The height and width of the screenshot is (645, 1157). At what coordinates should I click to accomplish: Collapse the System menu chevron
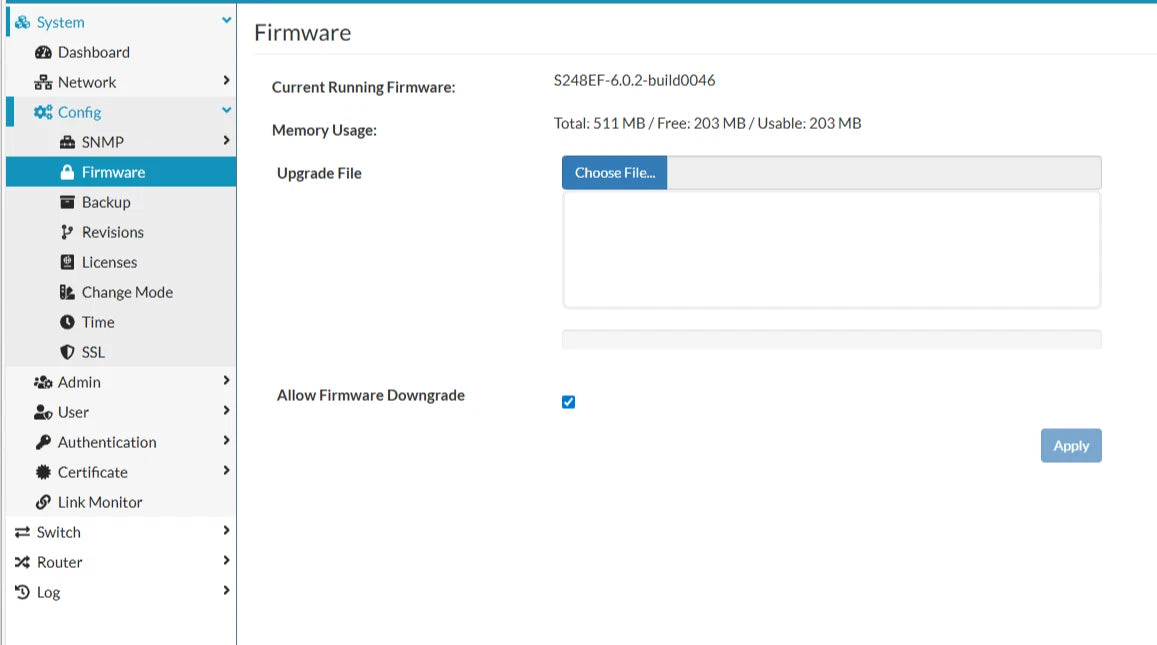227,21
